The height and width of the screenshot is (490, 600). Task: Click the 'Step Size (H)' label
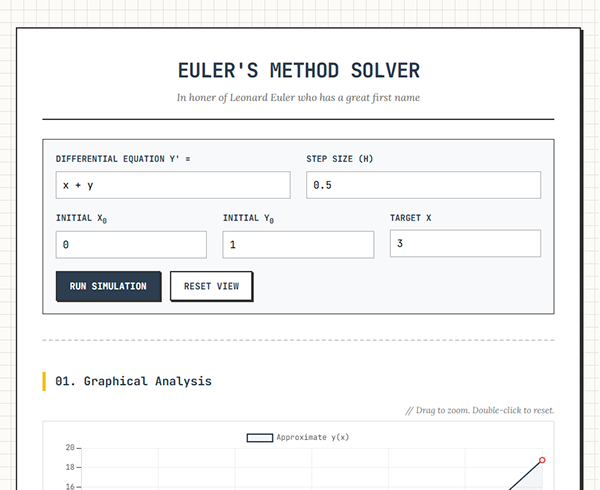pyautogui.click(x=339, y=159)
